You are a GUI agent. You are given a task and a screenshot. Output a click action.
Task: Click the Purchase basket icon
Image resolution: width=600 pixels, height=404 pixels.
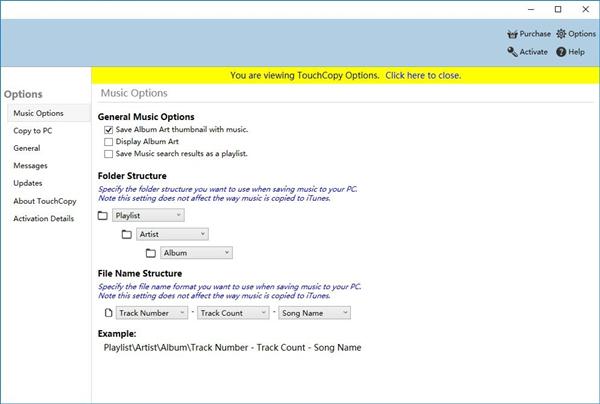[x=512, y=34]
